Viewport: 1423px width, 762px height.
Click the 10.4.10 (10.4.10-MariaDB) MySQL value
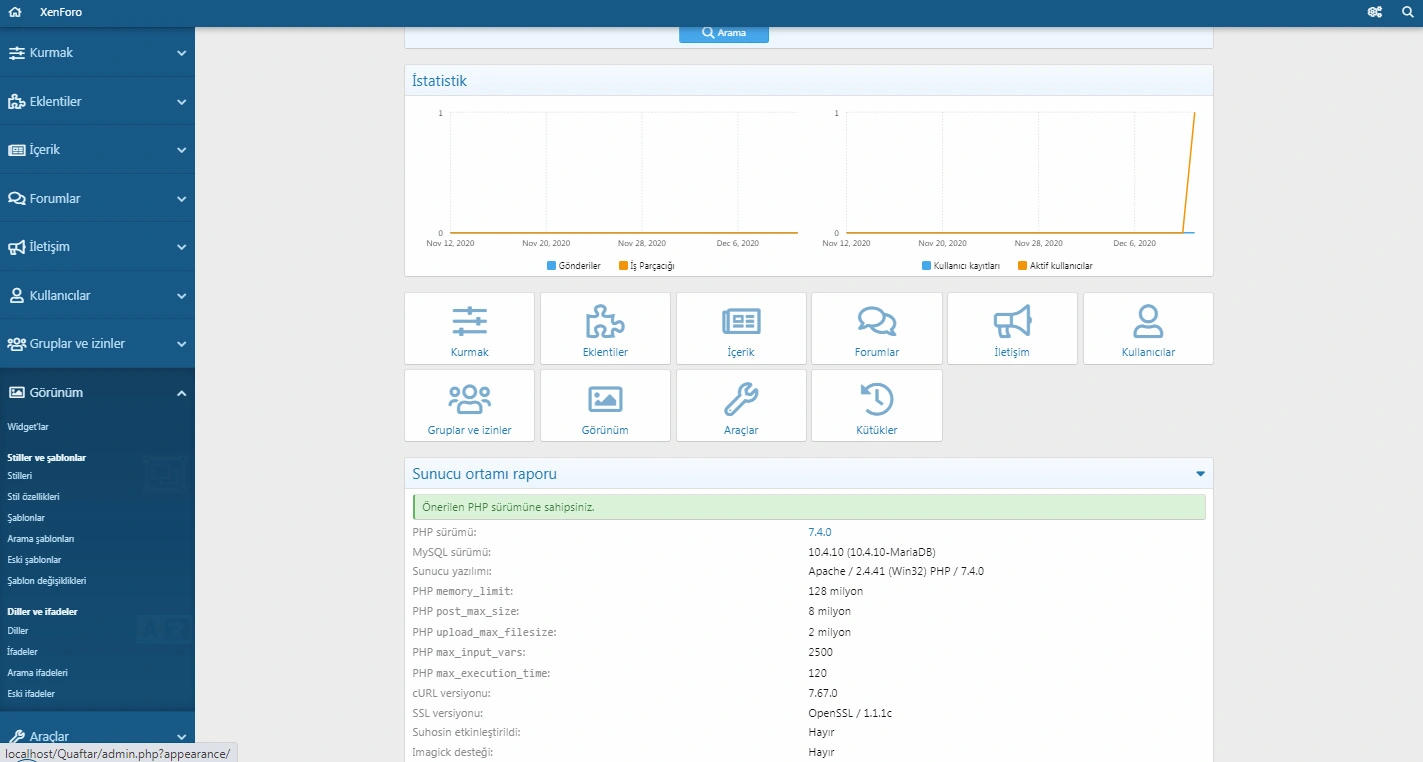pyautogui.click(x=872, y=552)
